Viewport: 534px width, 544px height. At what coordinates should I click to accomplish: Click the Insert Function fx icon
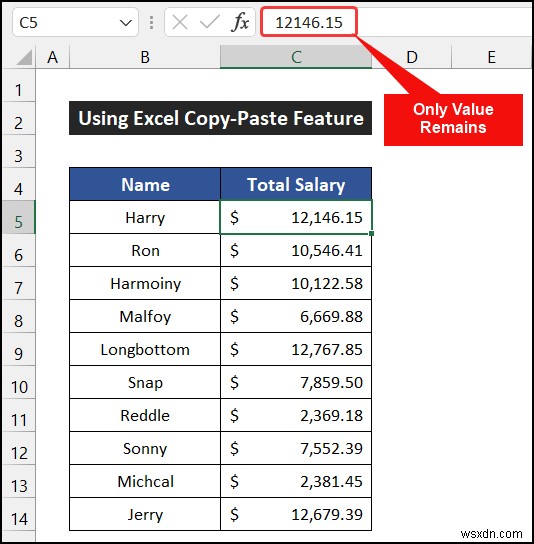[x=240, y=23]
